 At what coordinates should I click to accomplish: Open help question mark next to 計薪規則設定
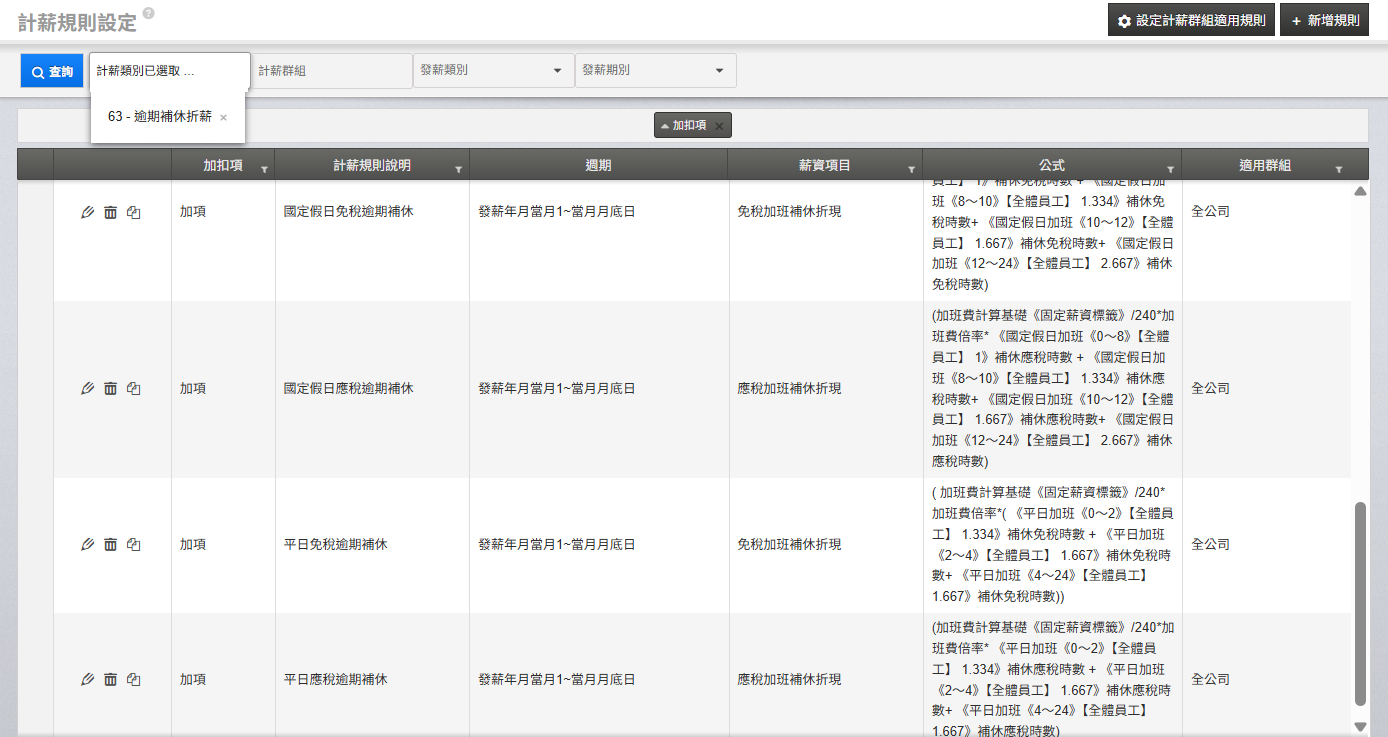[148, 13]
